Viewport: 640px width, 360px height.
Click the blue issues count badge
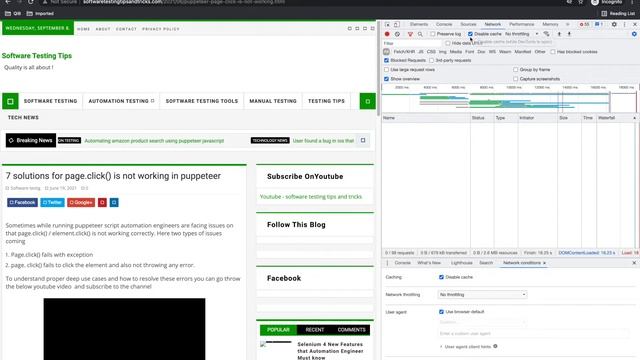(599, 24)
